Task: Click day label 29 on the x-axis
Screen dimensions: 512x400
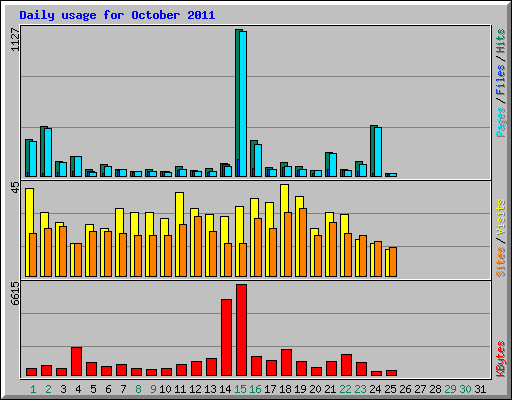Action: coord(450,389)
